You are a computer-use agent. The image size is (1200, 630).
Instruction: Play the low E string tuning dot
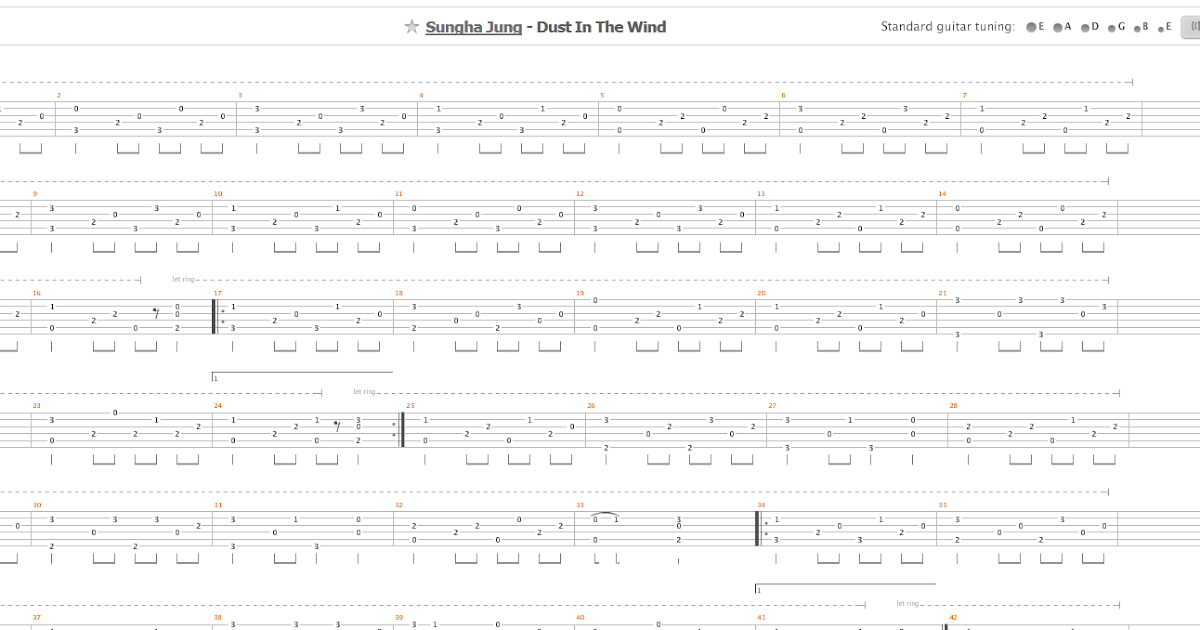[x=1031, y=28]
